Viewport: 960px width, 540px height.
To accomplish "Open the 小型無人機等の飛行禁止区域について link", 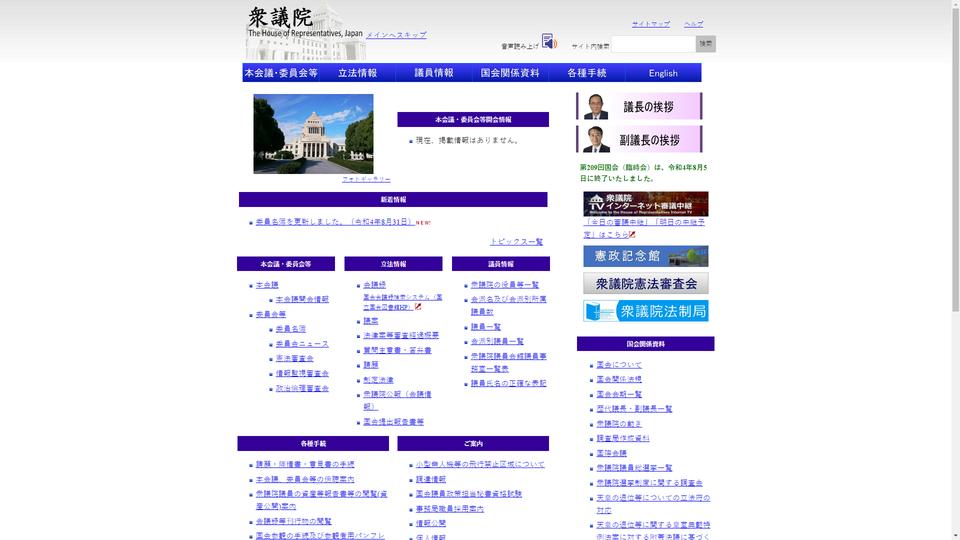I will (x=480, y=465).
